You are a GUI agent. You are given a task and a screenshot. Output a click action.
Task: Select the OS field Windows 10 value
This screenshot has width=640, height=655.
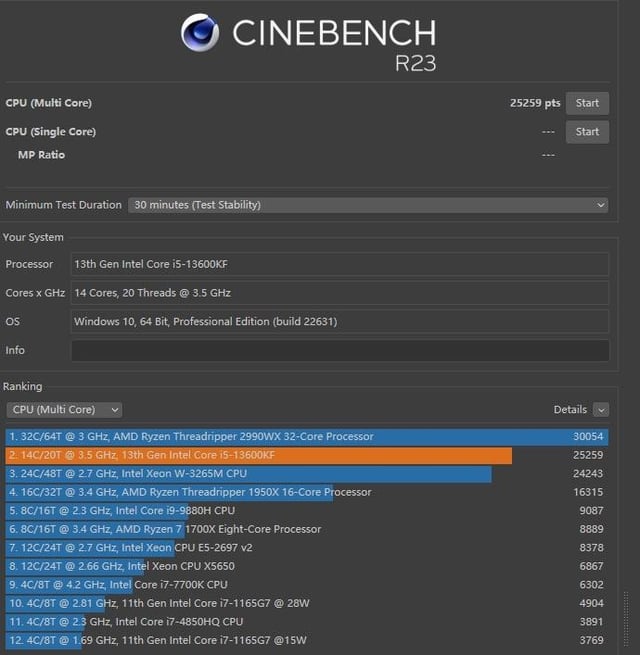click(x=340, y=321)
